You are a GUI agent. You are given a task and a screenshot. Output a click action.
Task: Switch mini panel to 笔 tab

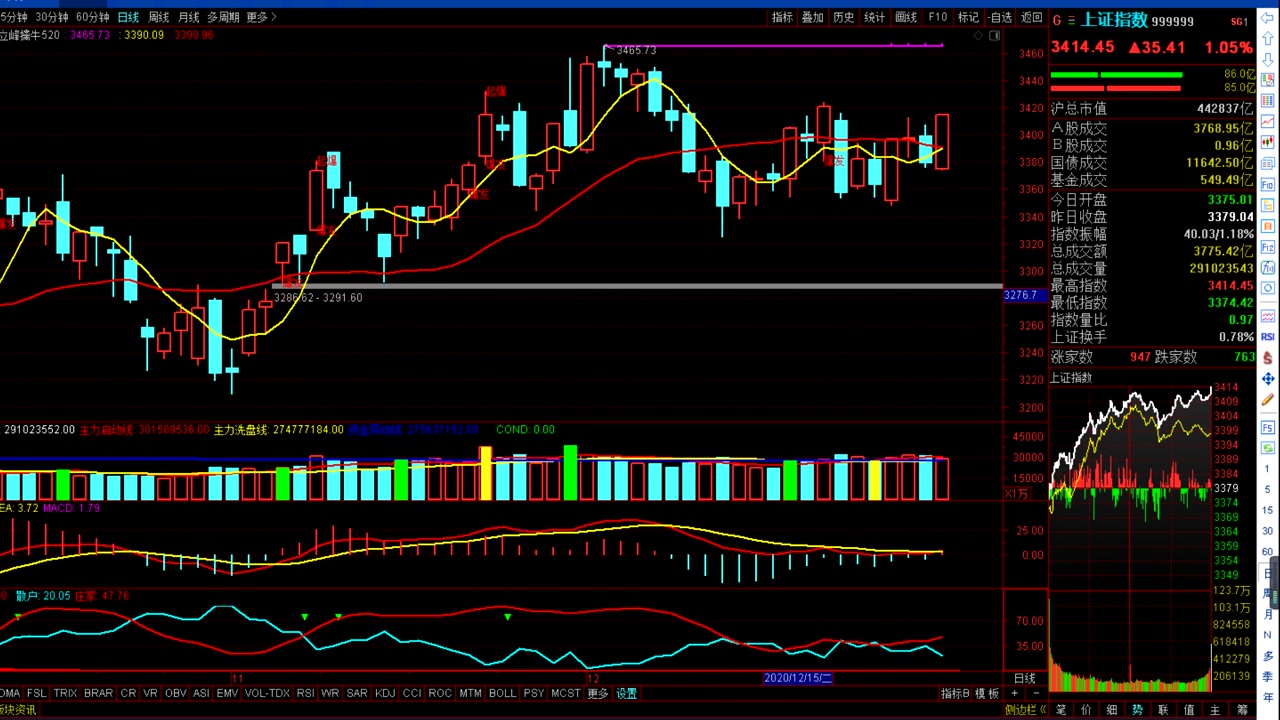[1061, 709]
